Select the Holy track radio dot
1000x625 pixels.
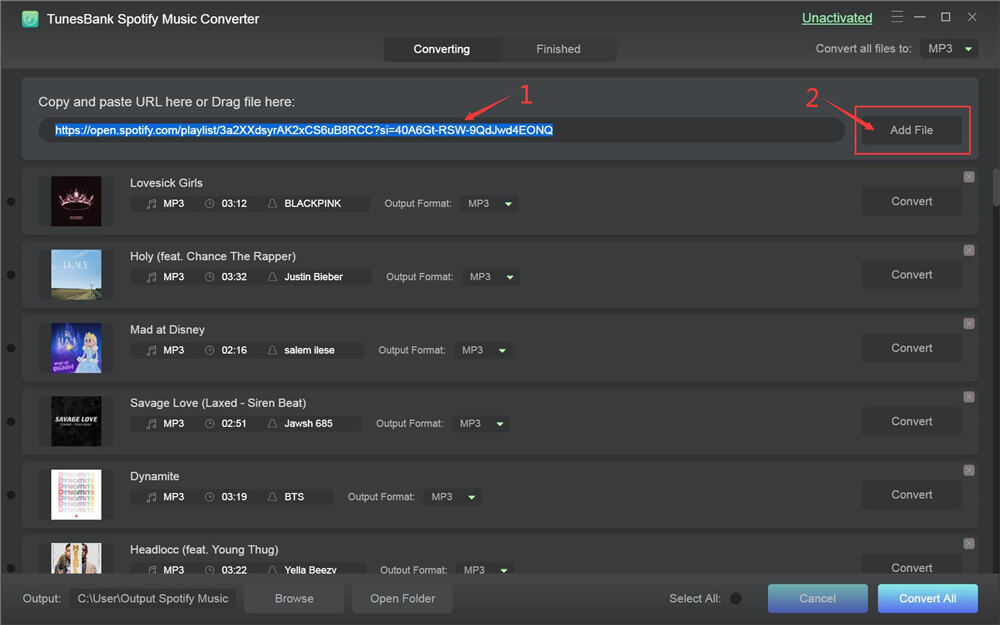click(x=11, y=275)
